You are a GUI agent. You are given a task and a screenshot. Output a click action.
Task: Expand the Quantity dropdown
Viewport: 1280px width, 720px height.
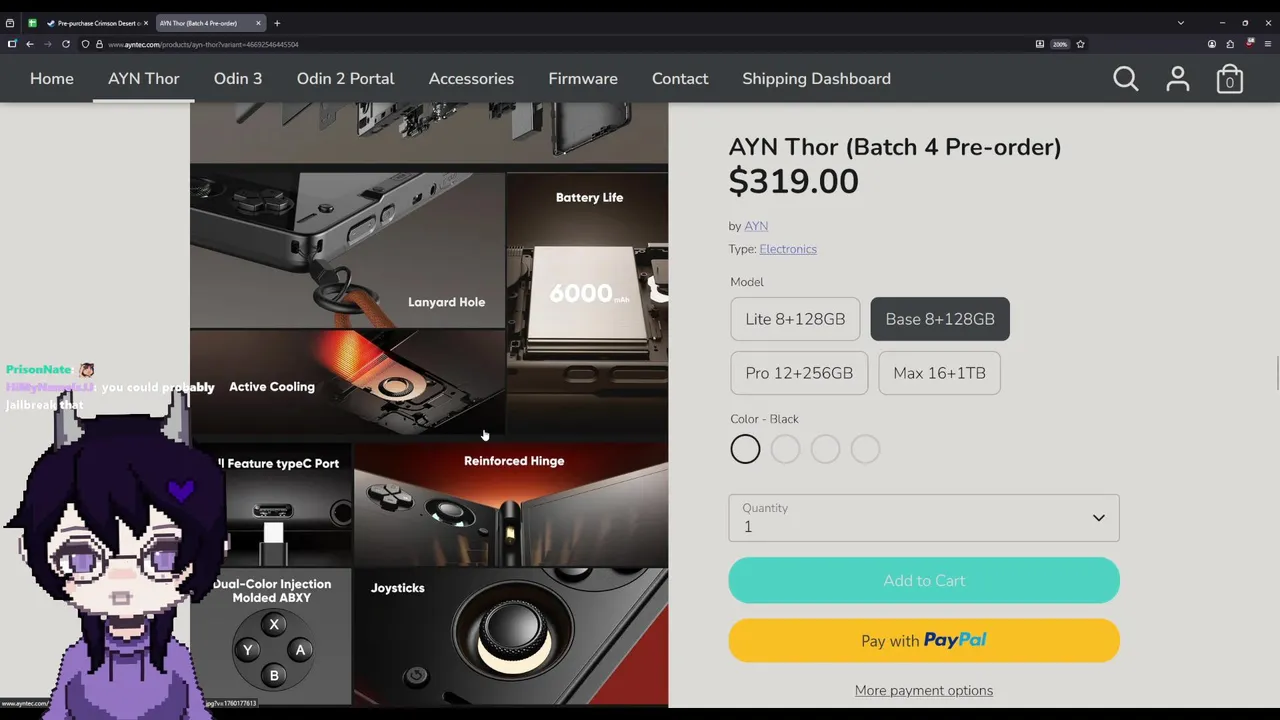[x=924, y=518]
